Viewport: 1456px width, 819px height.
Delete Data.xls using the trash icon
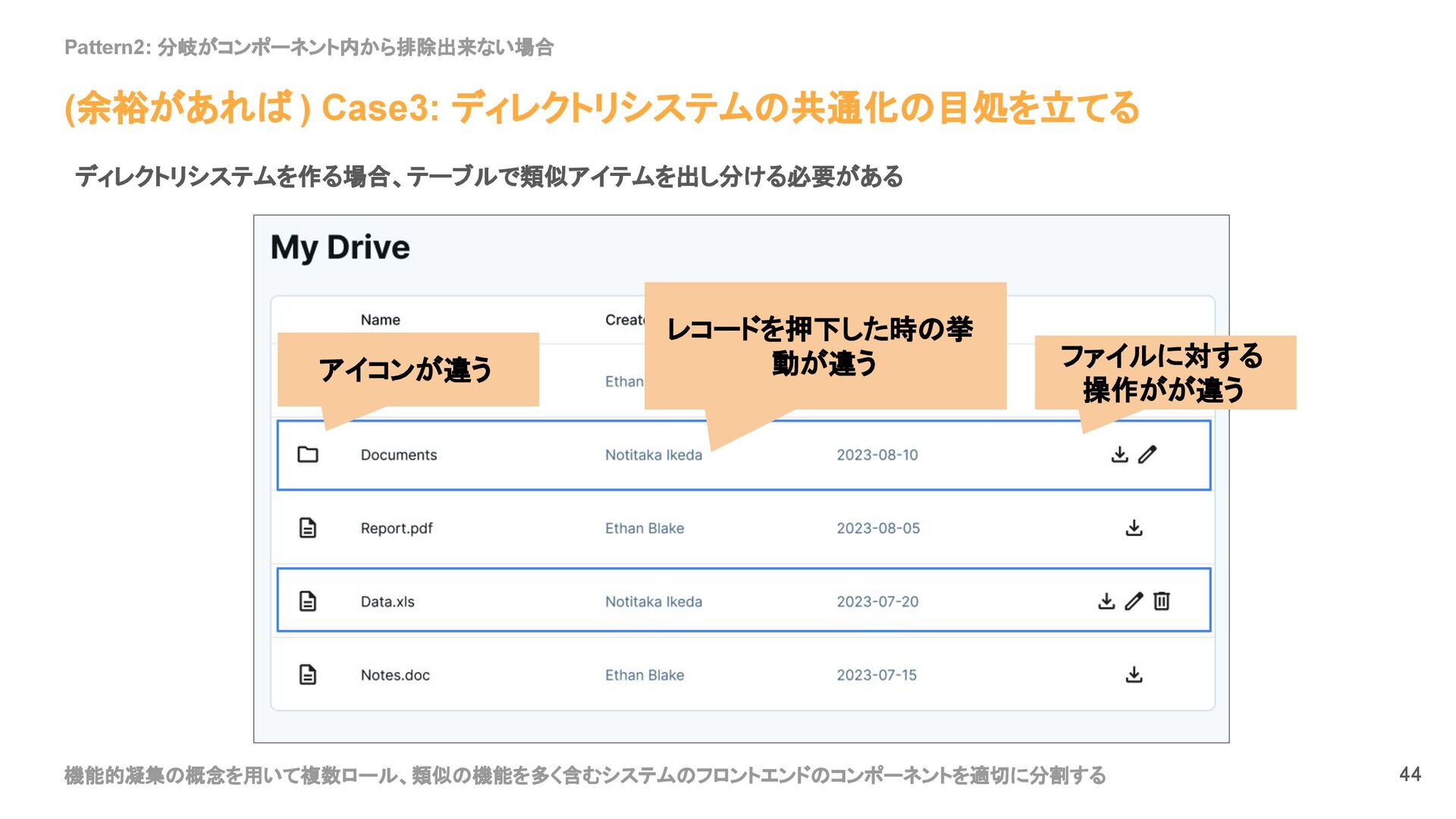tap(1161, 601)
